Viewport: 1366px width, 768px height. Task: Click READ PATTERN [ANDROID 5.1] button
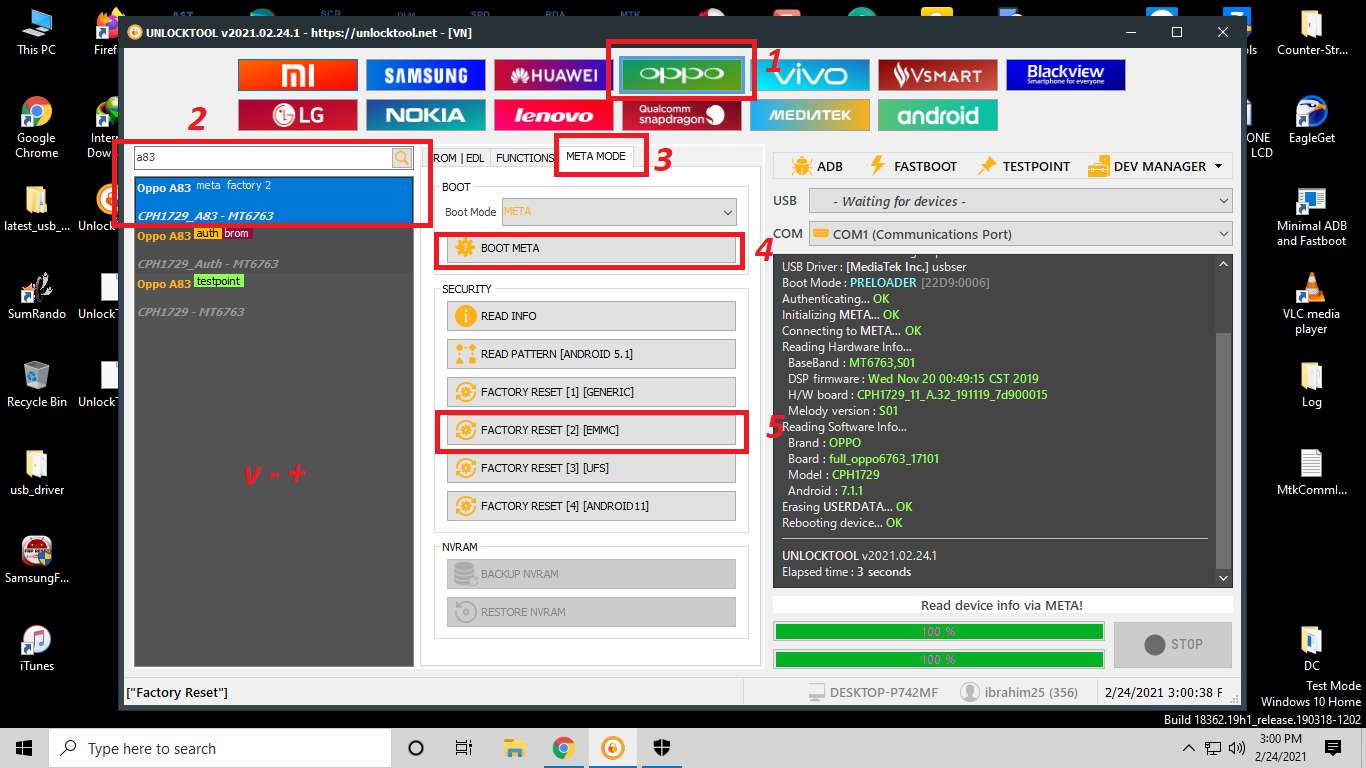tap(591, 354)
